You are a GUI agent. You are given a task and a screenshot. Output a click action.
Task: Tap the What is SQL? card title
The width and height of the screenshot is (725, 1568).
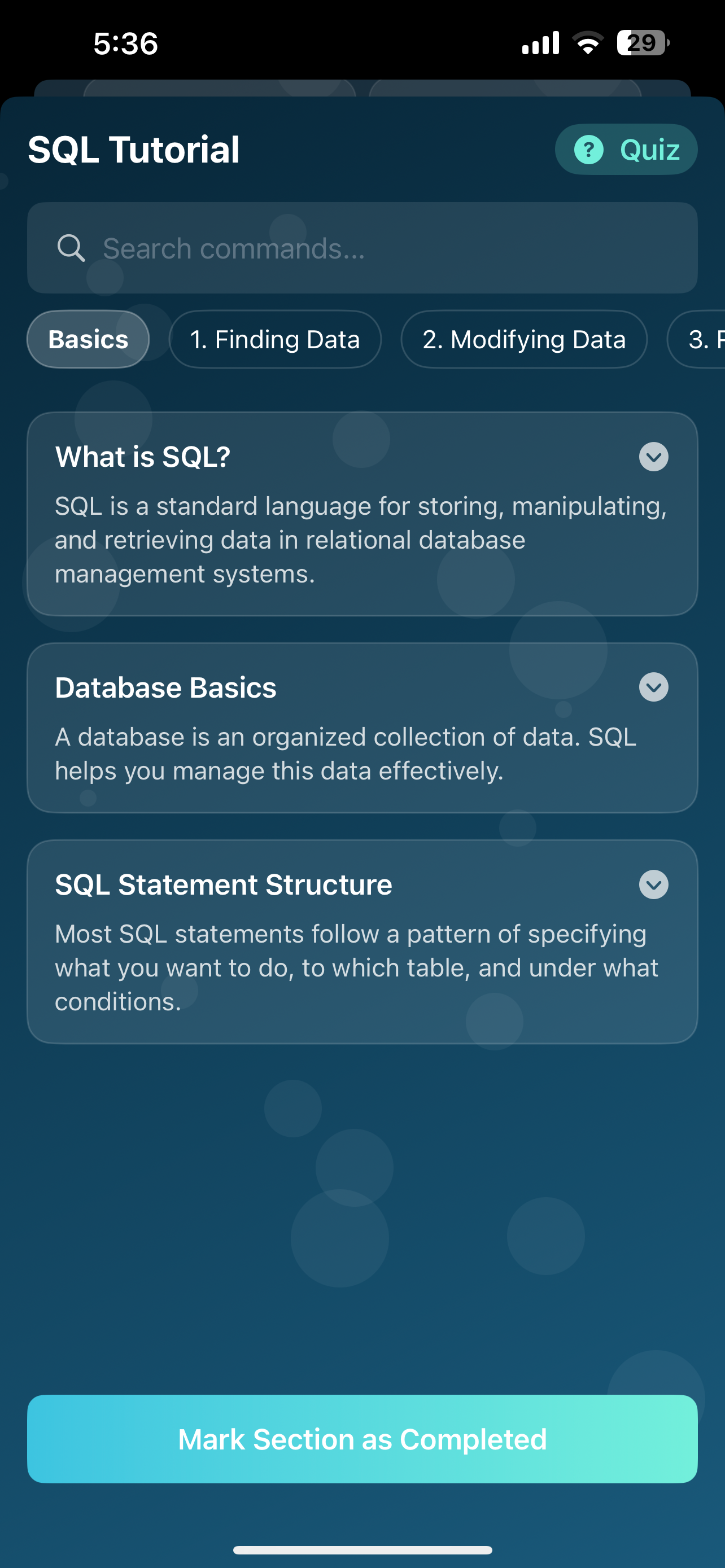point(142,457)
